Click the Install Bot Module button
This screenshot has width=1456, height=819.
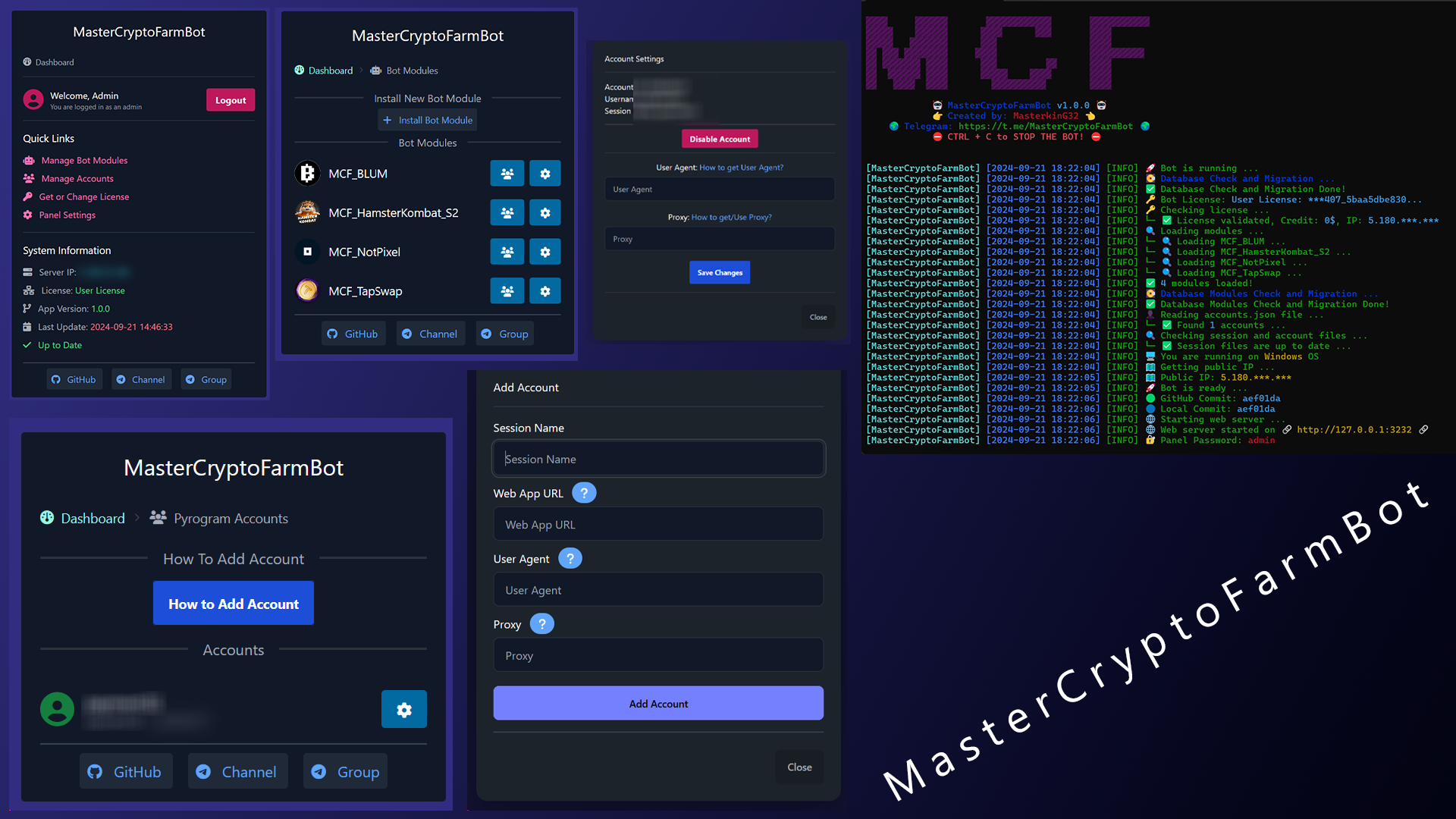pos(428,120)
